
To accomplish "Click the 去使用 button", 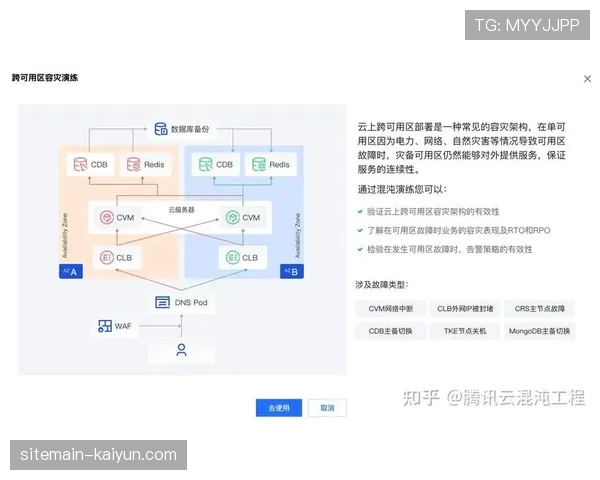I will pyautogui.click(x=279, y=408).
